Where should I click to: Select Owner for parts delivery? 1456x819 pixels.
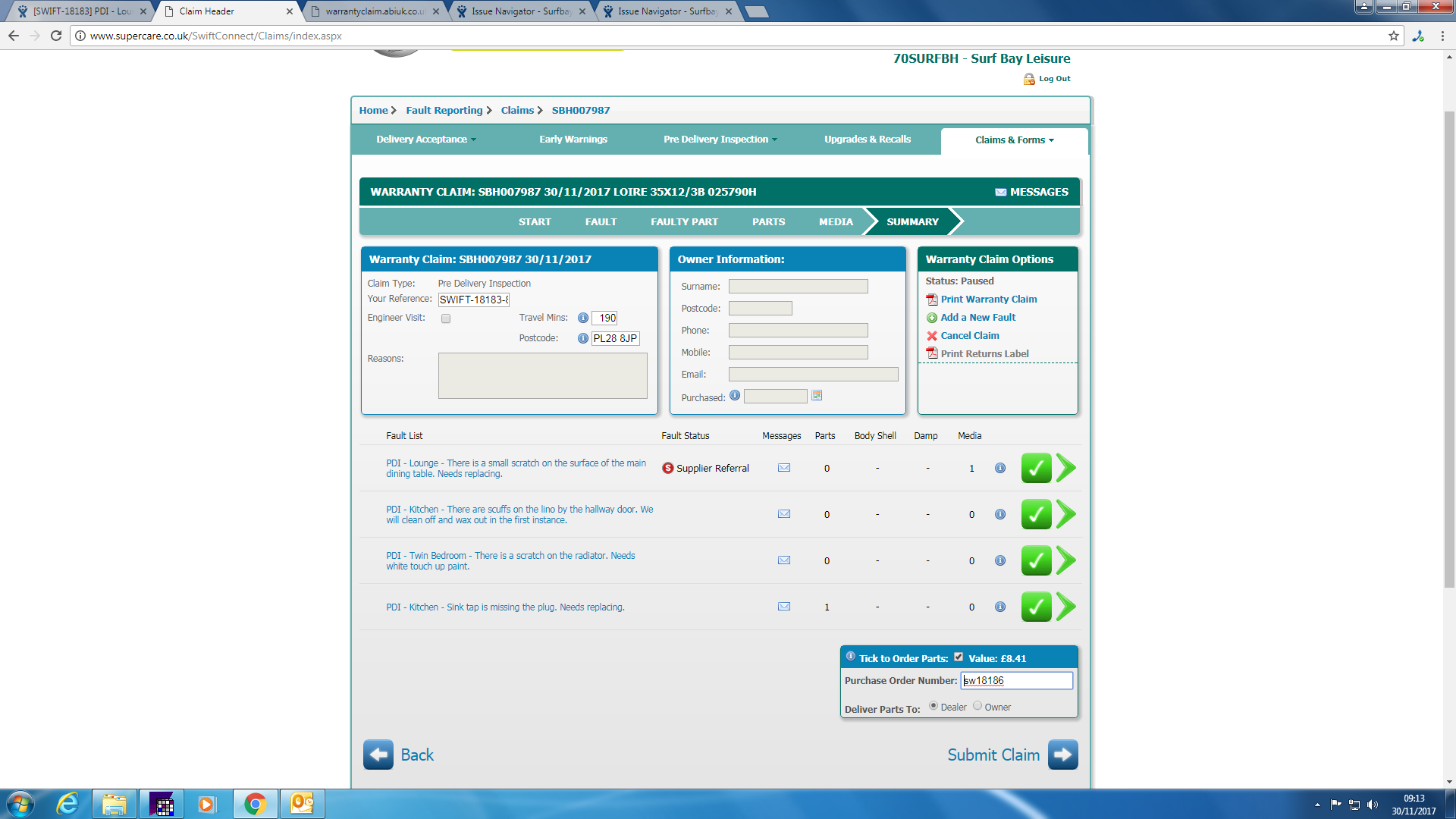[977, 706]
